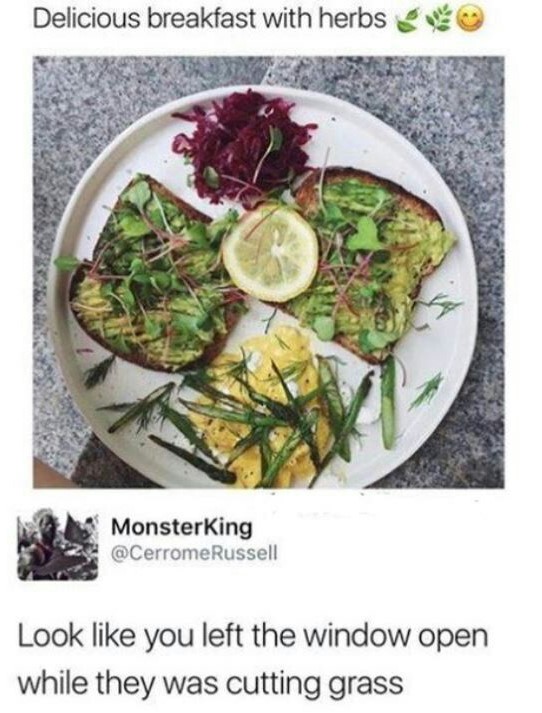Click the herb sprig emoji in caption
Image resolution: width=542 pixels, height=713 pixels.
tap(439, 21)
